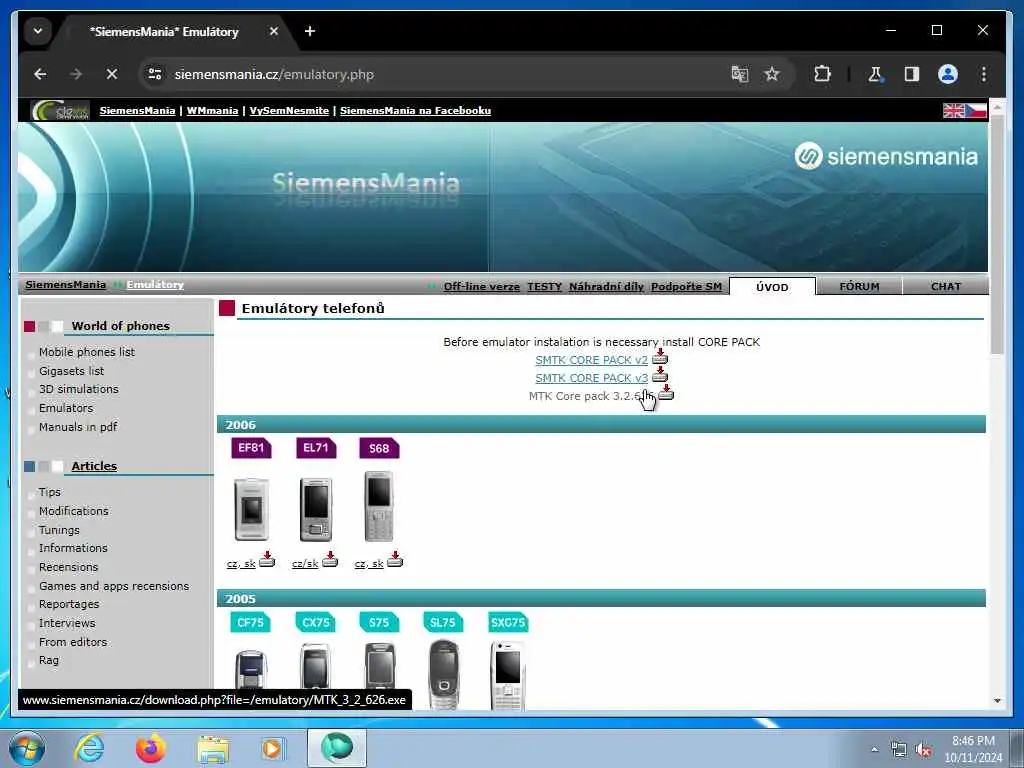The height and width of the screenshot is (768, 1024).
Task: Open Off-line verze link
Action: pyautogui.click(x=481, y=287)
